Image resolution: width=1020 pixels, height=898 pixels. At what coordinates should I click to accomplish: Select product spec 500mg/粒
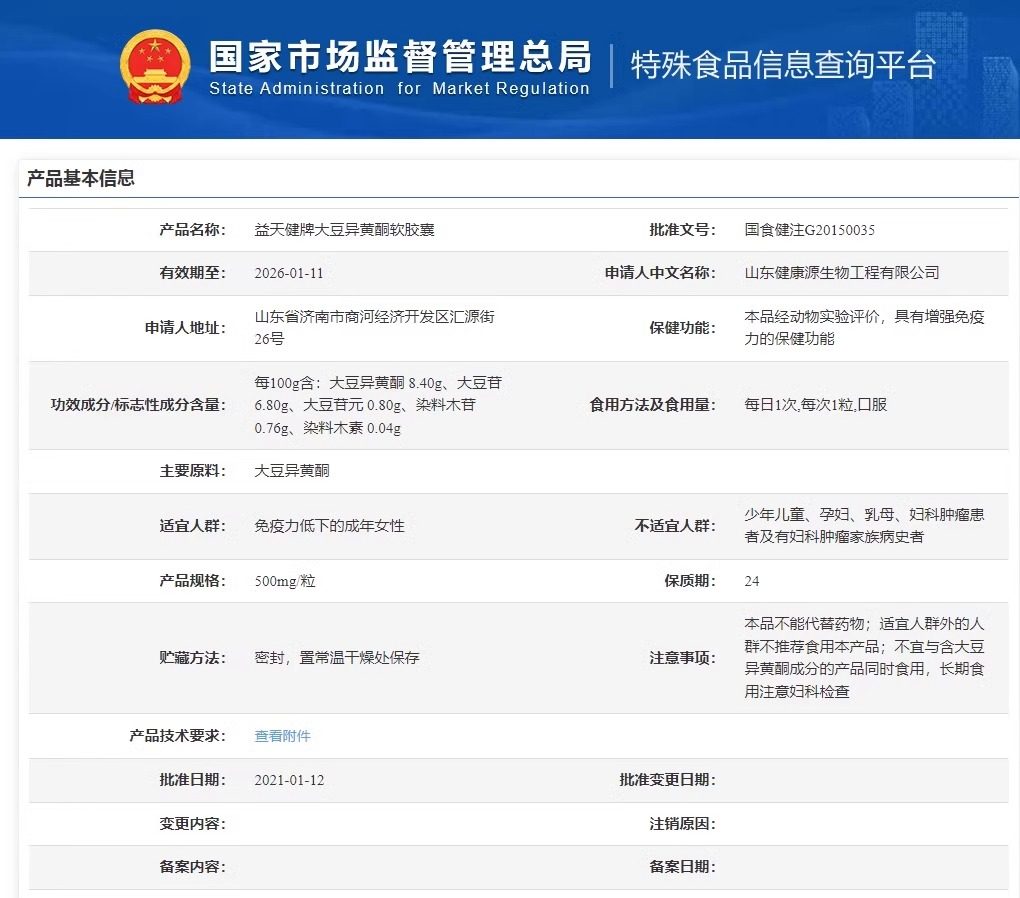[x=285, y=581]
